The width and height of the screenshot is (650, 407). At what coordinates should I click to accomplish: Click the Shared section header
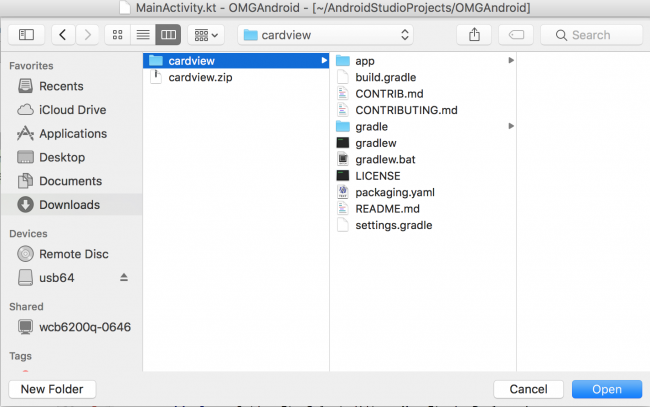coord(26,306)
